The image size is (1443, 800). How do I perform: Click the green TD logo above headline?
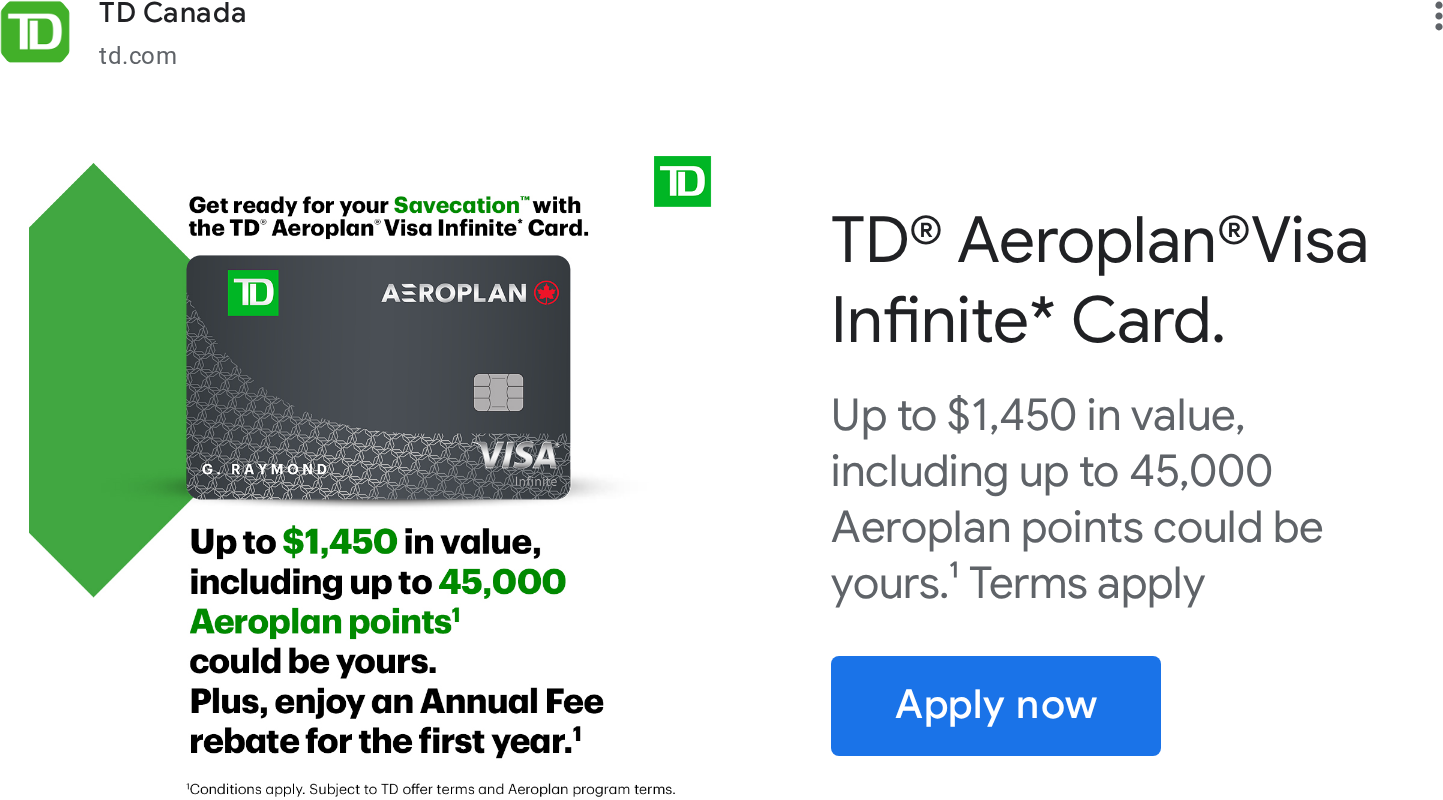coord(682,182)
